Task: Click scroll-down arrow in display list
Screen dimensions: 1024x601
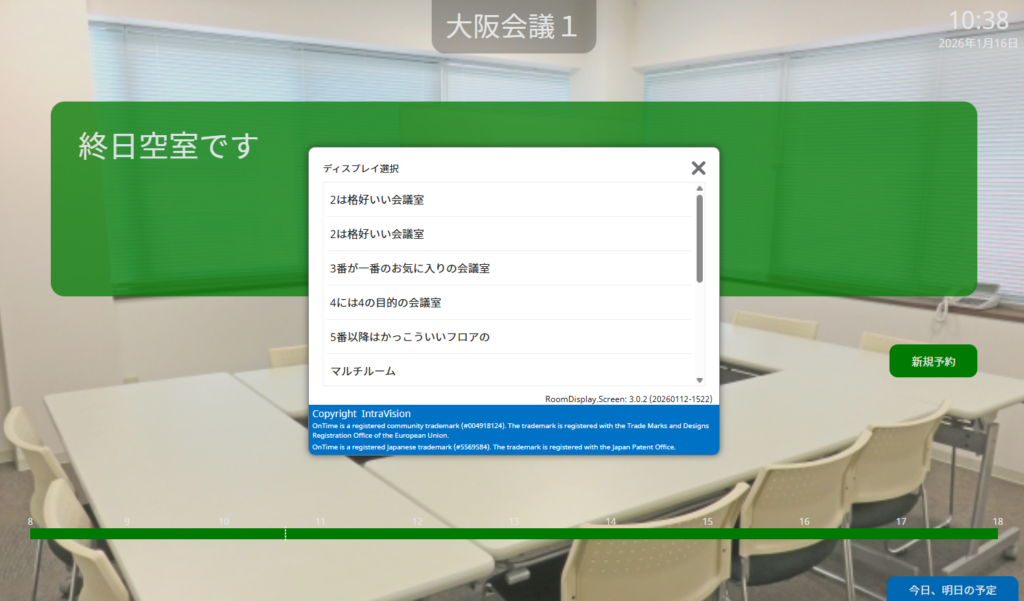Action: coord(699,380)
